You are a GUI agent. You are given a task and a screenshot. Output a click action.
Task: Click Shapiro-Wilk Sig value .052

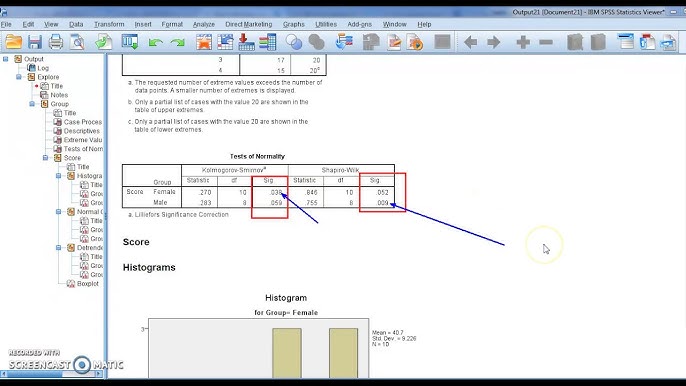coord(382,192)
